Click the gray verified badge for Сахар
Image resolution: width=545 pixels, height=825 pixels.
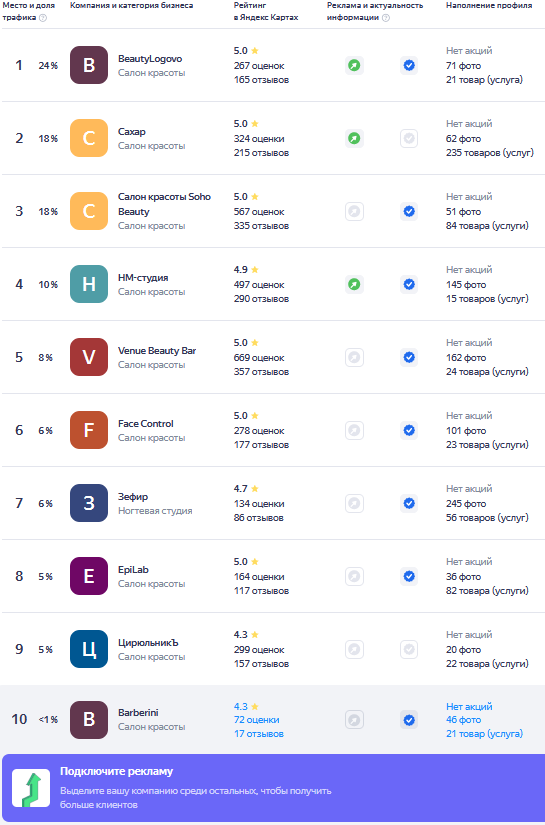point(409,138)
